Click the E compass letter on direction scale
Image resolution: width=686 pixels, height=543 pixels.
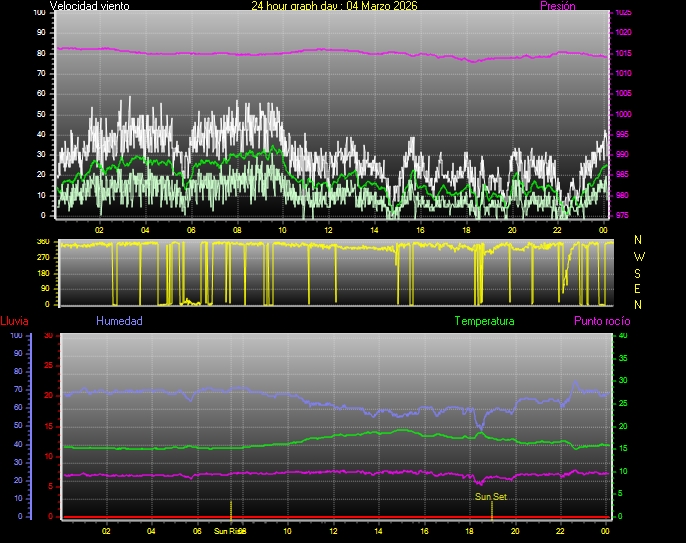639,288
